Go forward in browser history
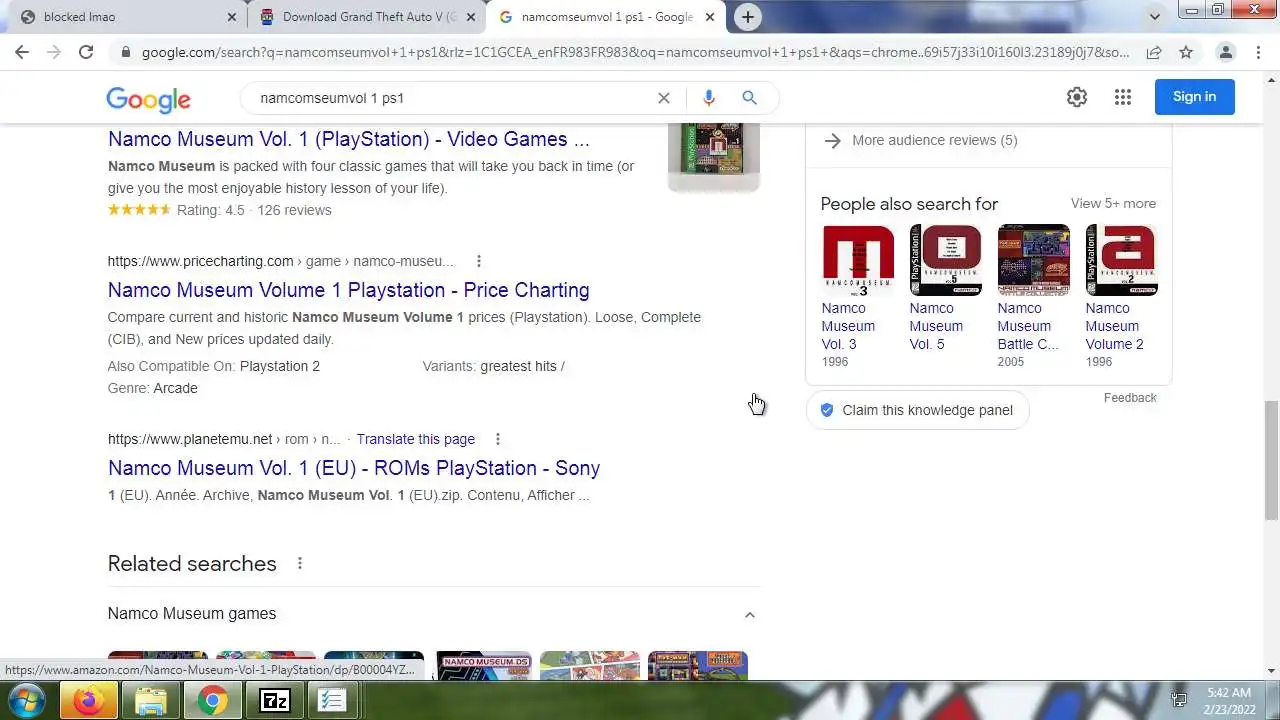 [54, 52]
